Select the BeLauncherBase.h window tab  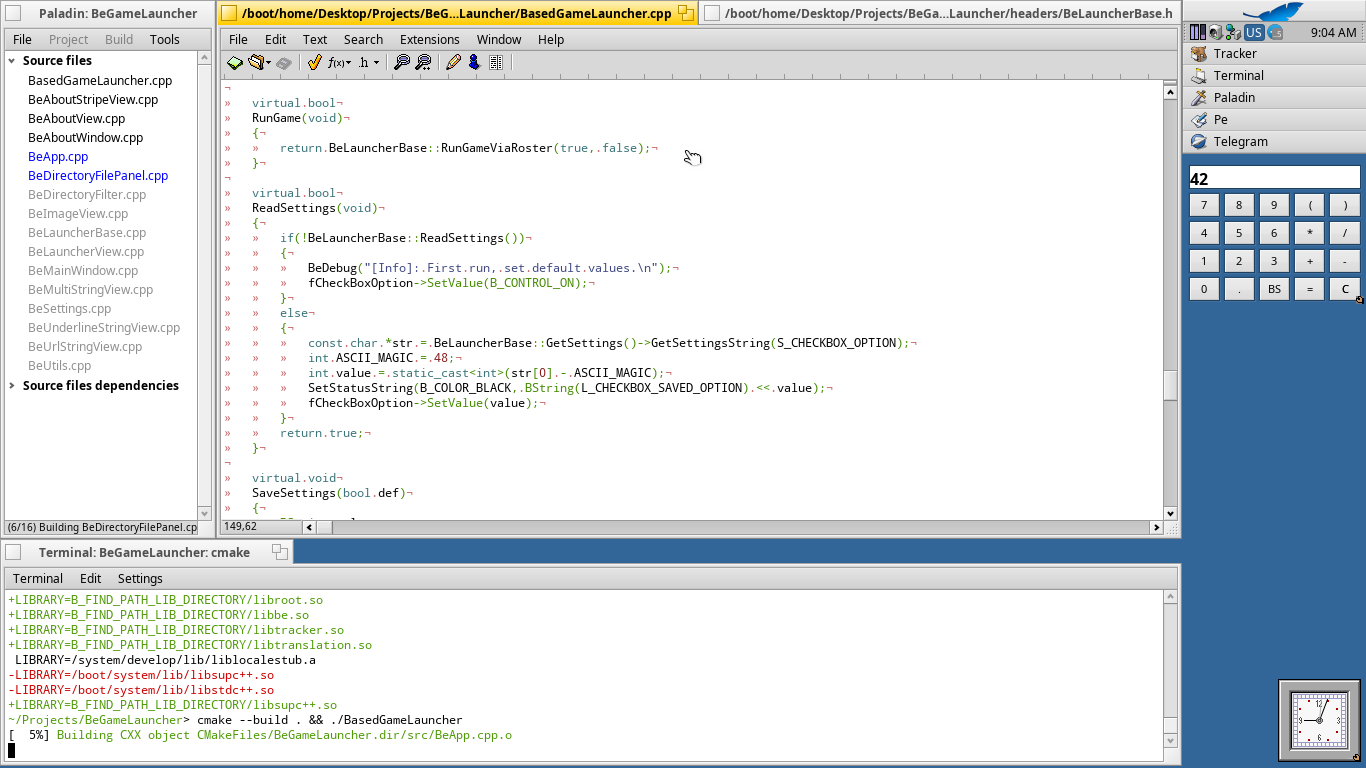tap(939, 13)
